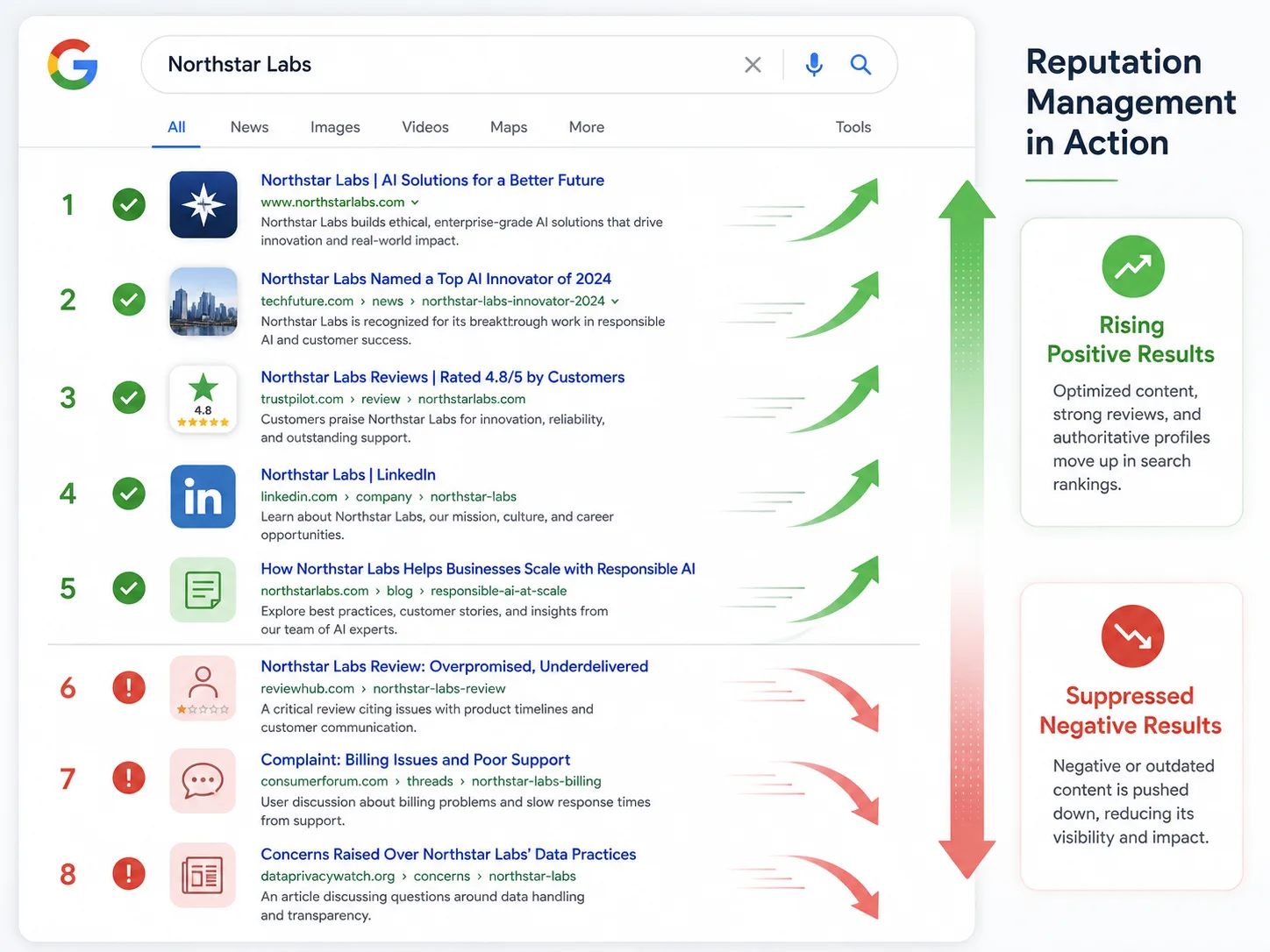Run the search with the magnifier icon
The width and height of the screenshot is (1270, 952).
[x=860, y=65]
